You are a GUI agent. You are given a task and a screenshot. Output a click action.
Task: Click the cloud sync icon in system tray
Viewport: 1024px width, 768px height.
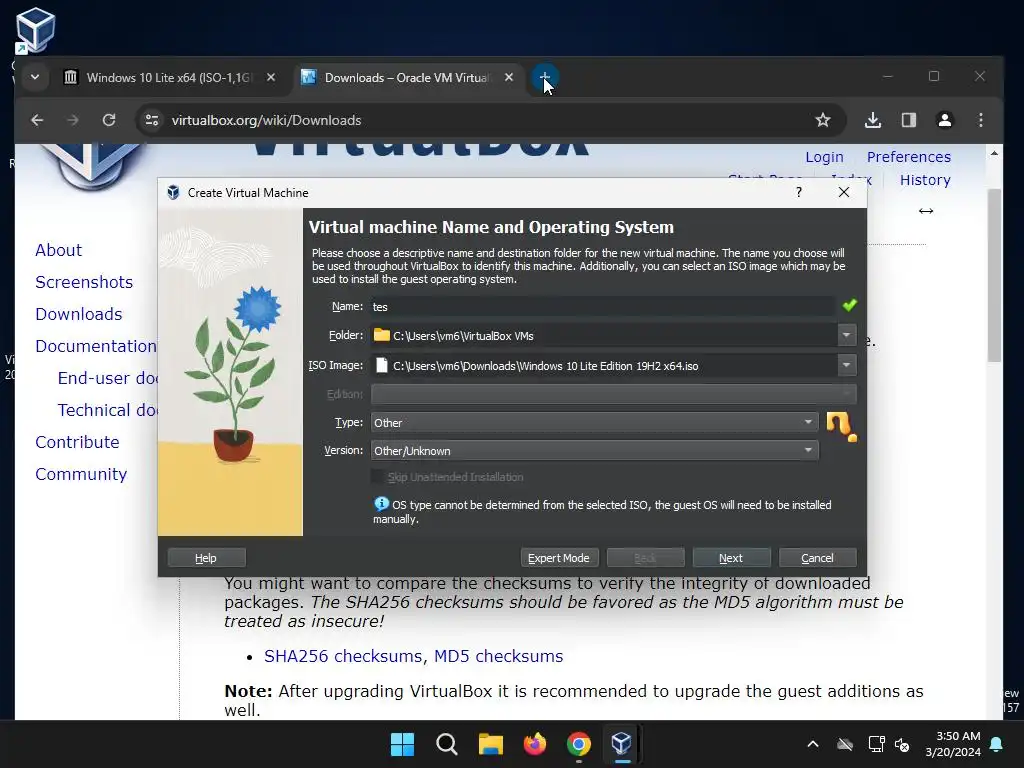pos(845,744)
